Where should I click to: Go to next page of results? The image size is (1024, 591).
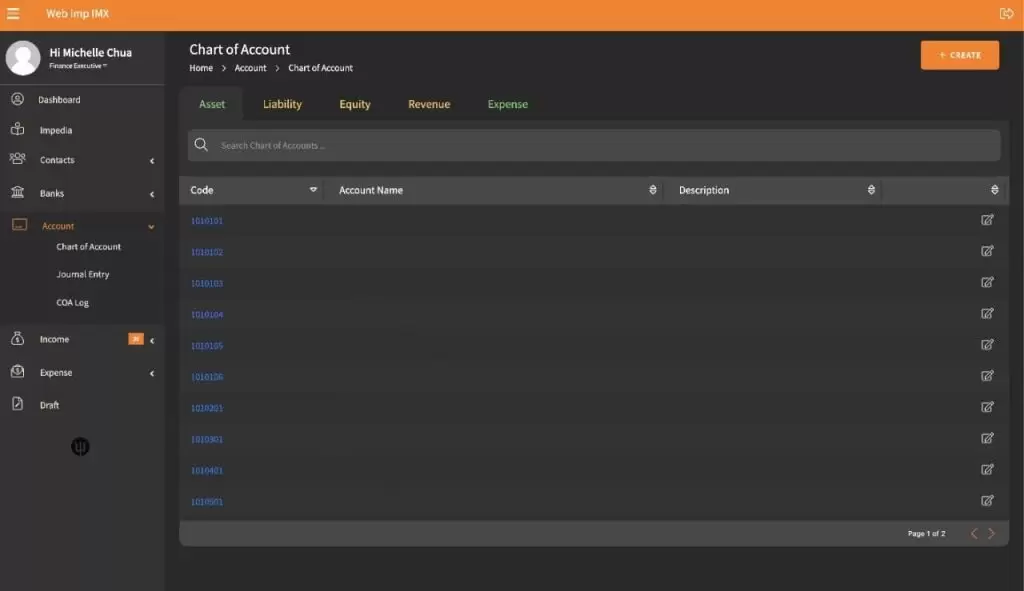tap(991, 534)
